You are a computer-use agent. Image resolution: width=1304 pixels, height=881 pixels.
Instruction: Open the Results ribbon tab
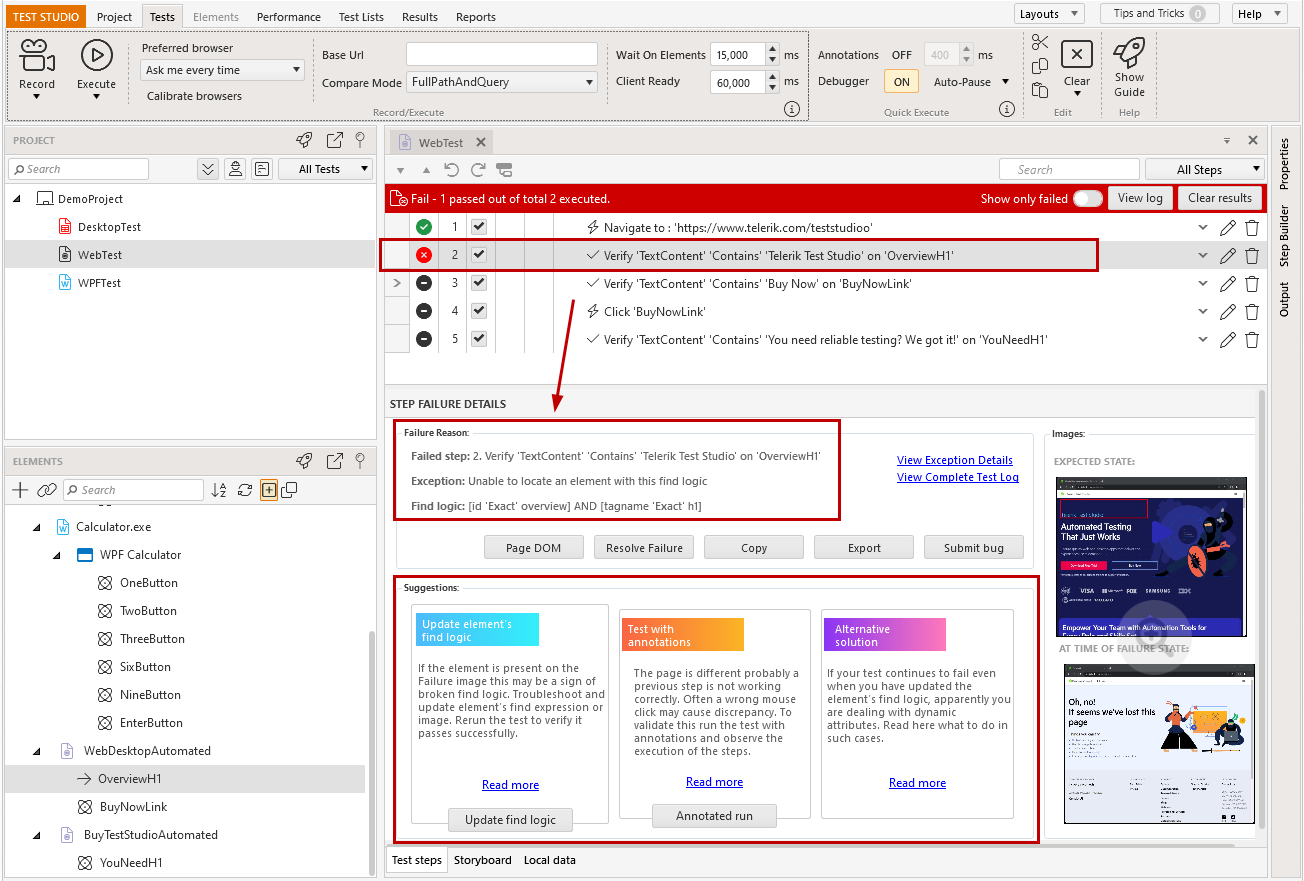420,17
